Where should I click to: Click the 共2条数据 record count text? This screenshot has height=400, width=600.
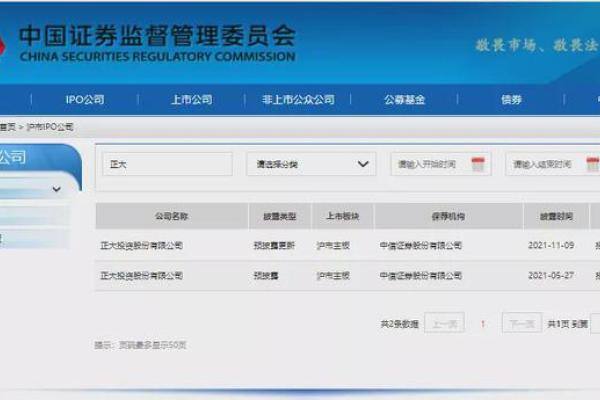(x=399, y=324)
